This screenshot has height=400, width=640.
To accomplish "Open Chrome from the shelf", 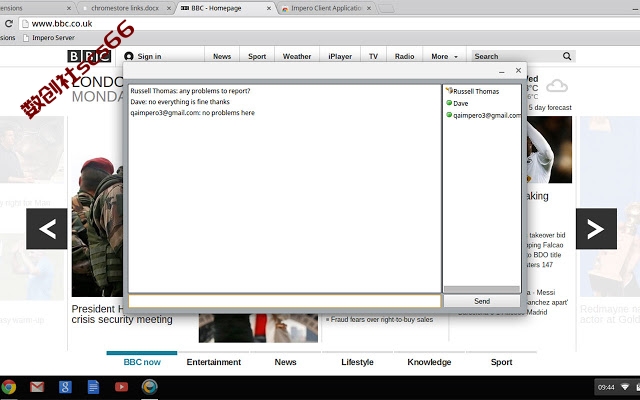I will (x=8, y=387).
